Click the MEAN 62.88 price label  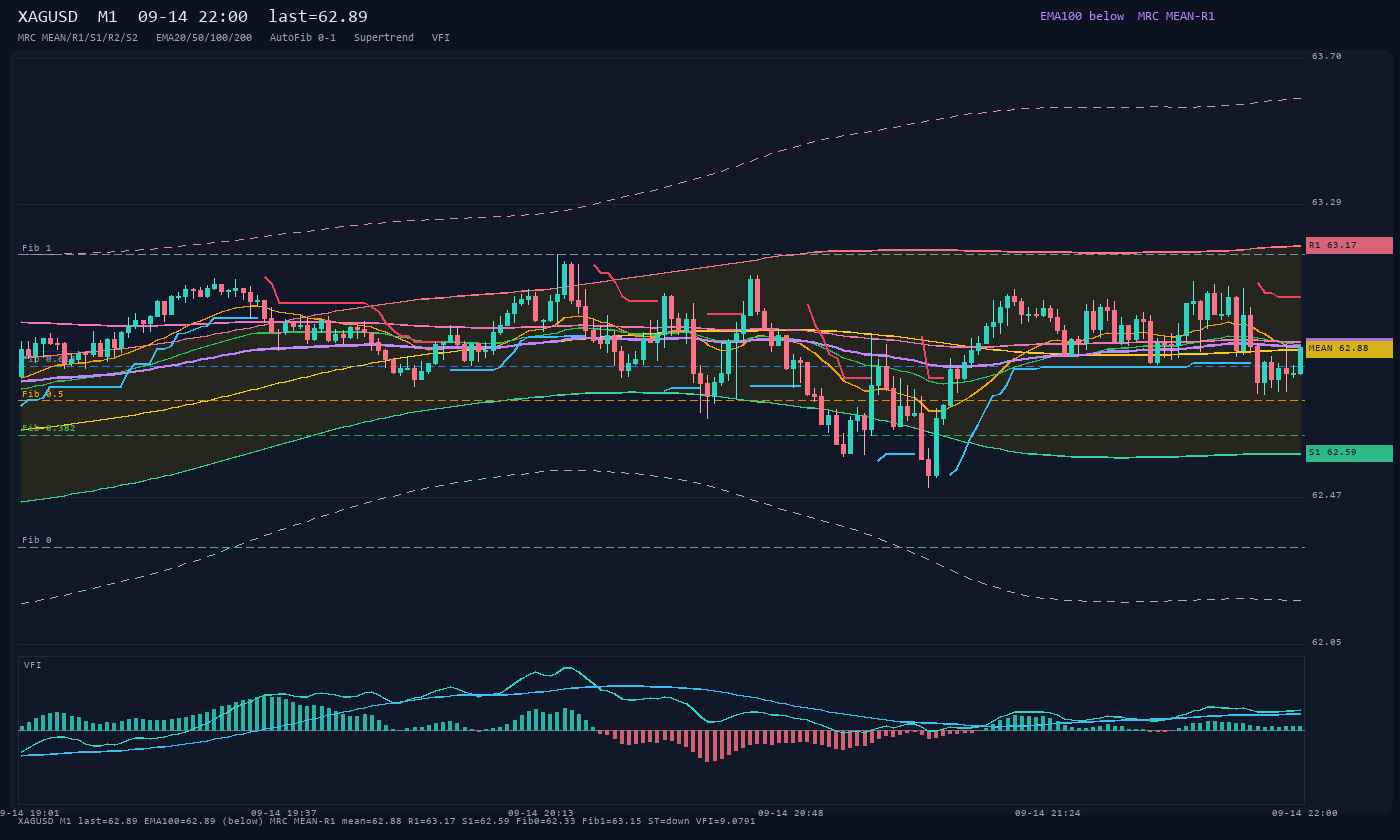(1349, 349)
